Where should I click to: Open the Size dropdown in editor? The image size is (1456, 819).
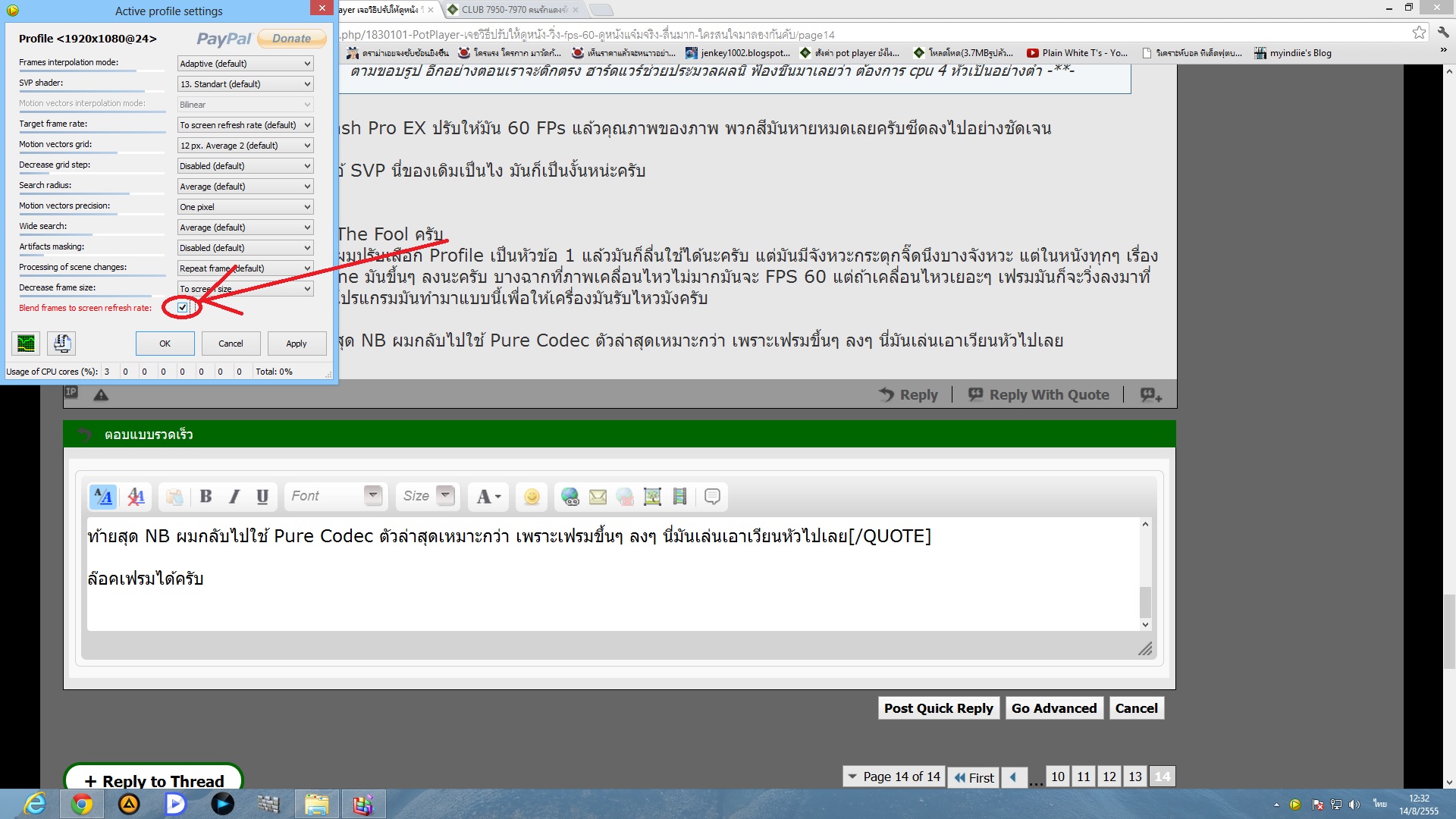point(427,496)
